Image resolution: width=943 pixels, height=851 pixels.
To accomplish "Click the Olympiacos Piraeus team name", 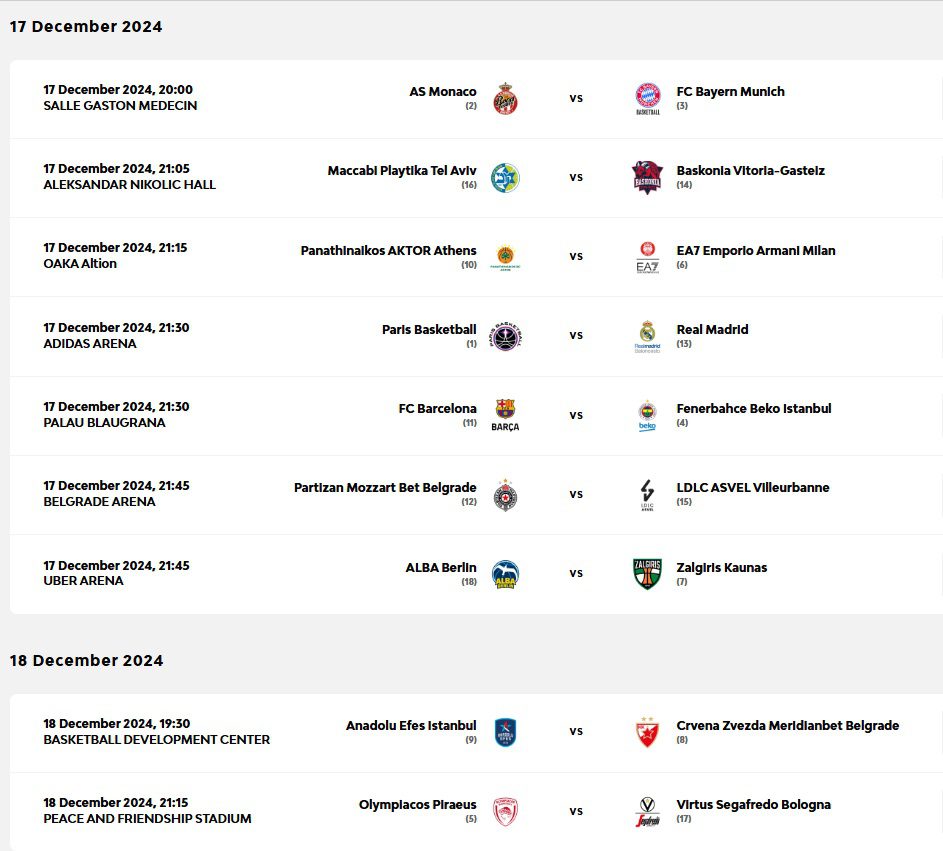I will click(417, 805).
